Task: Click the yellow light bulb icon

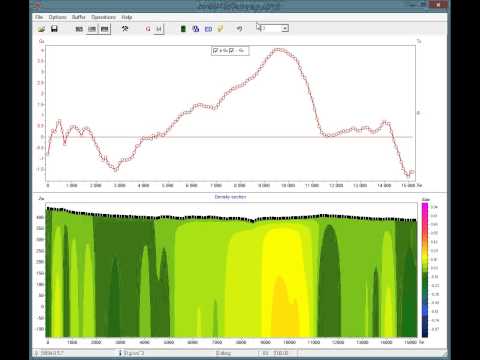Action: tap(220, 29)
